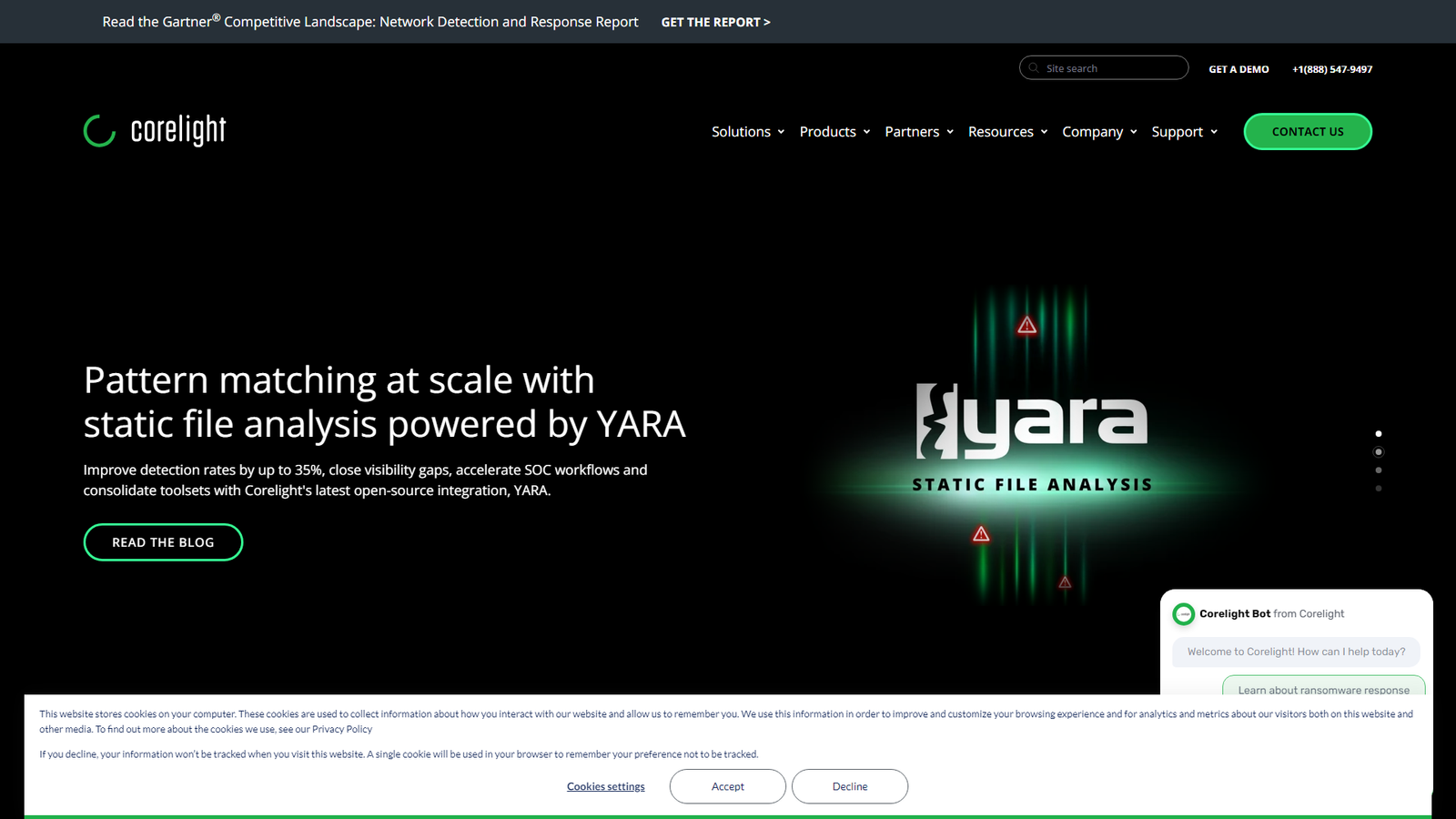Select the second slide indicator dot

pos(1379,452)
